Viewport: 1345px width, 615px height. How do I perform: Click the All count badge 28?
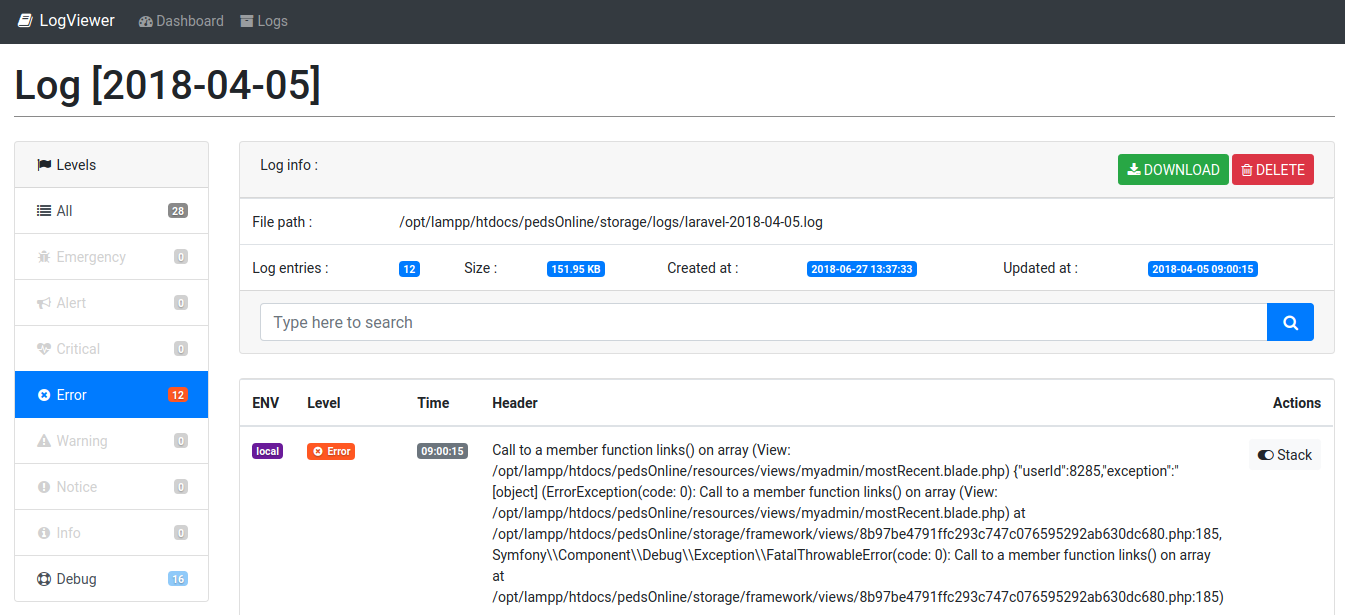178,211
